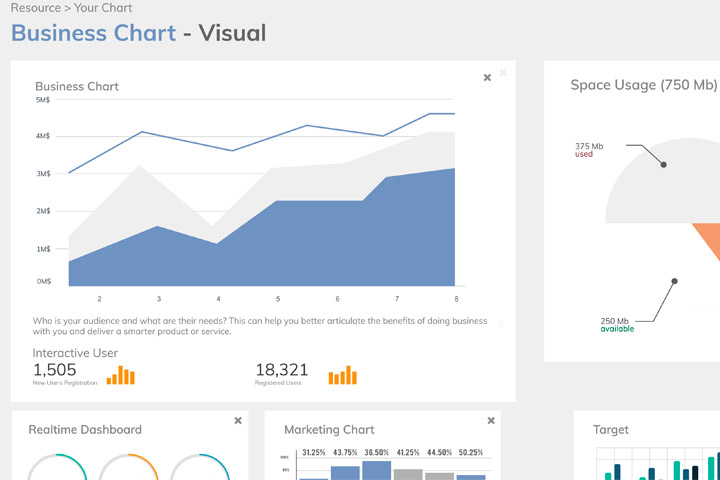Click the 44.50% marketing bar label
The image size is (720, 480).
coord(439,452)
